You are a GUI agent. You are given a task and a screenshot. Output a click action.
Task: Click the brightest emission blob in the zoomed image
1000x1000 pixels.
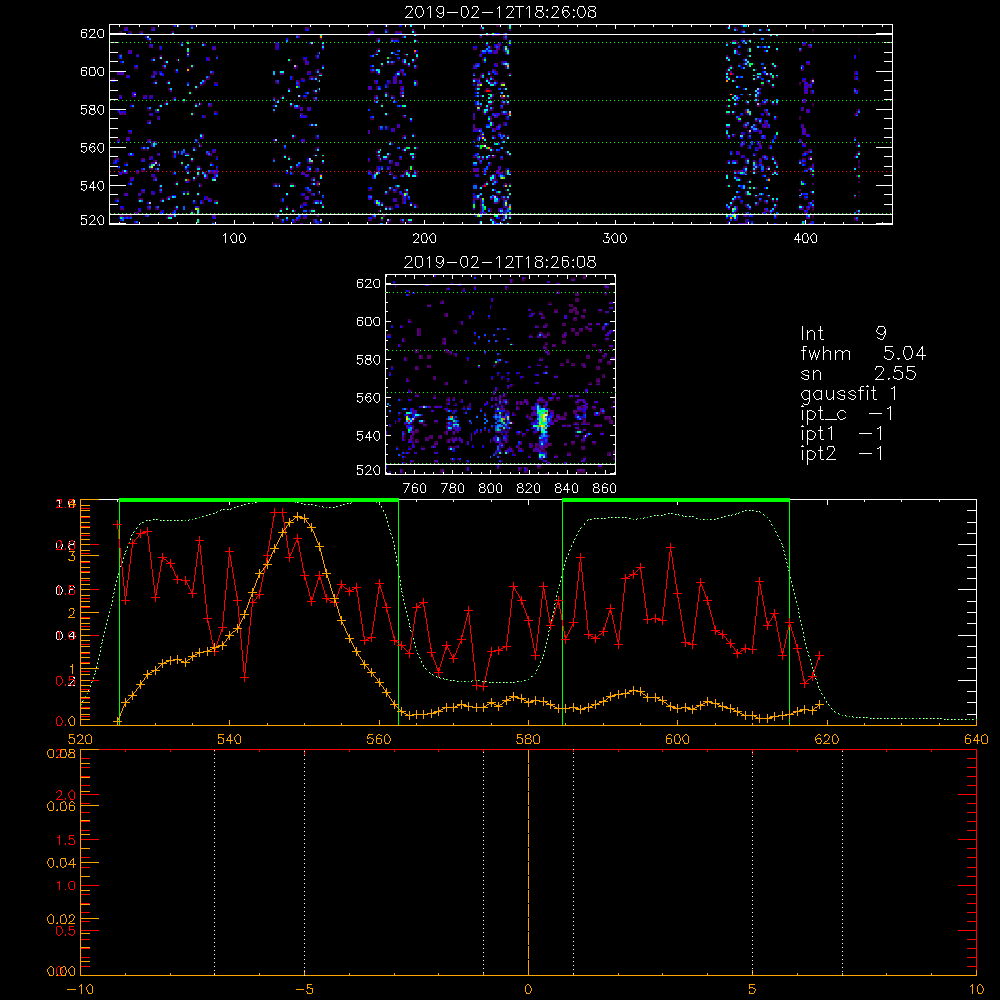[x=541, y=422]
